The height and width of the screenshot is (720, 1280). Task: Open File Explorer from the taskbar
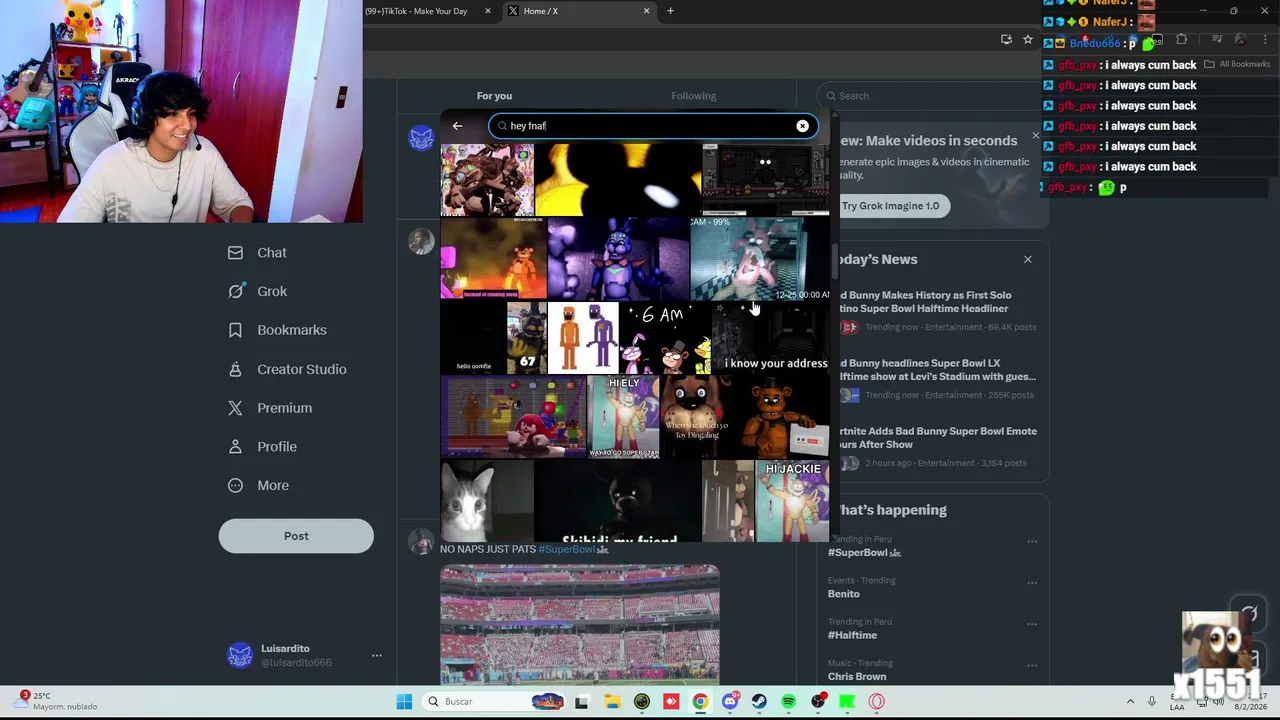(x=612, y=702)
